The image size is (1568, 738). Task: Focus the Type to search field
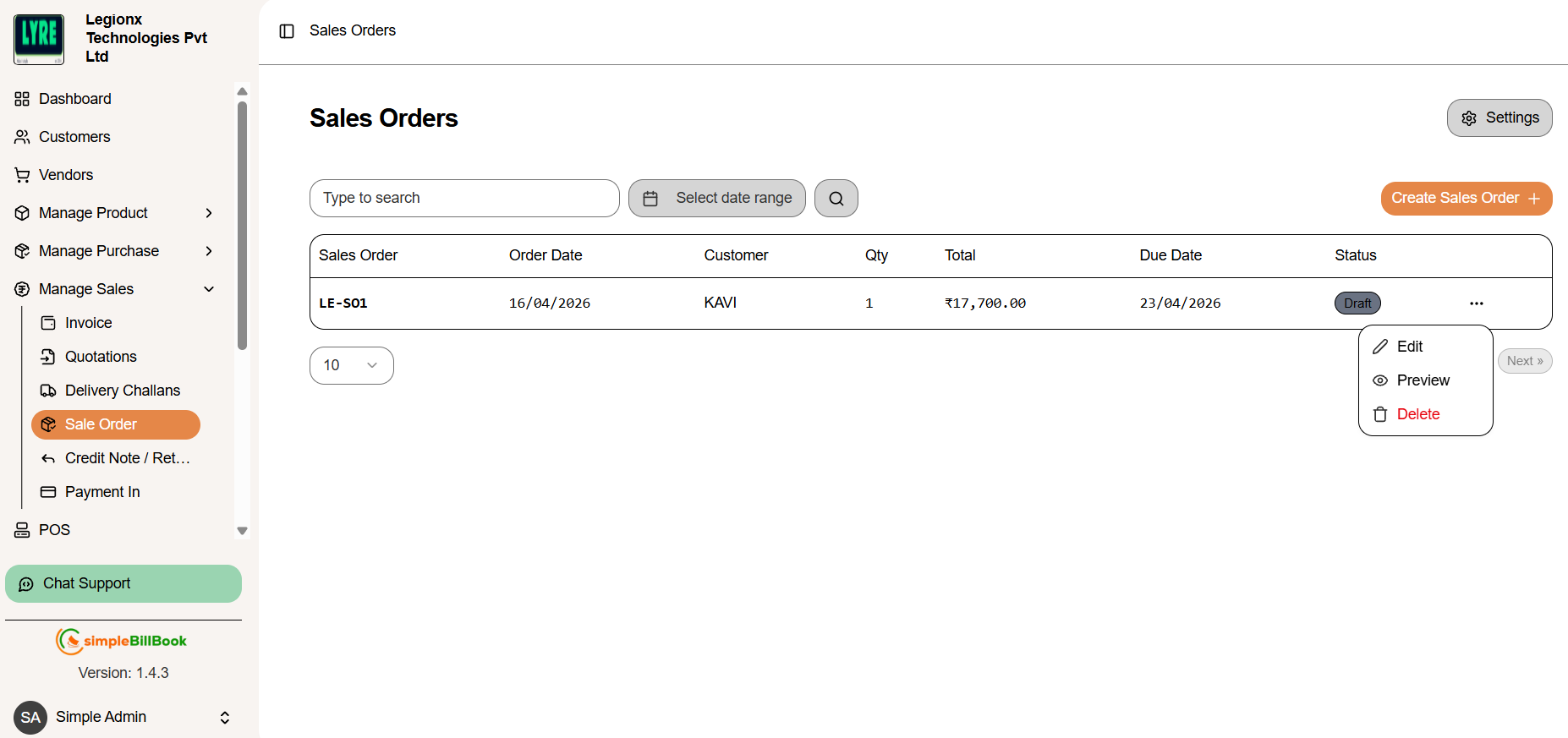464,198
